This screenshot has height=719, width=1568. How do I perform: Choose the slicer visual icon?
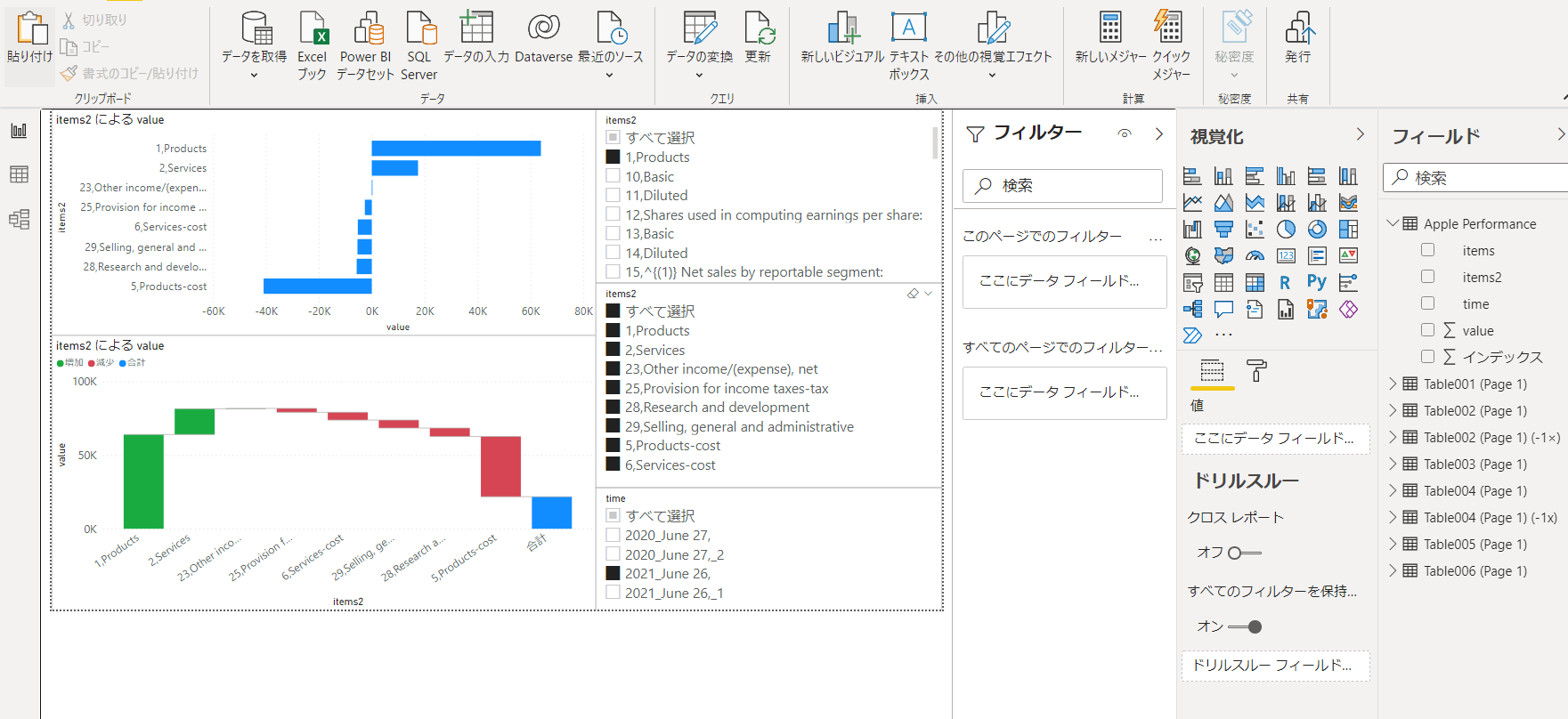[1192, 283]
